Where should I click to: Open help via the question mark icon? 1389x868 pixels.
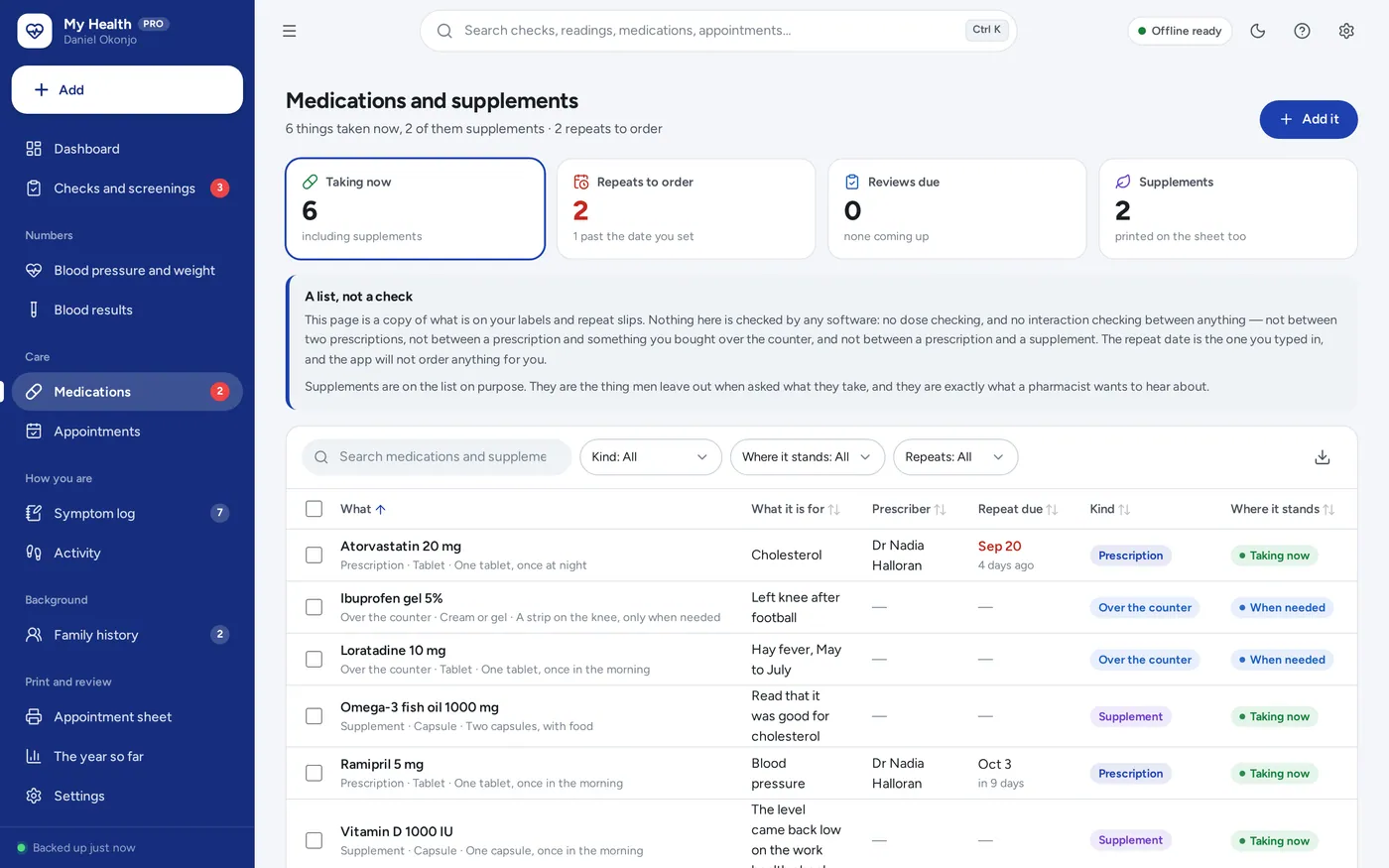tap(1303, 31)
